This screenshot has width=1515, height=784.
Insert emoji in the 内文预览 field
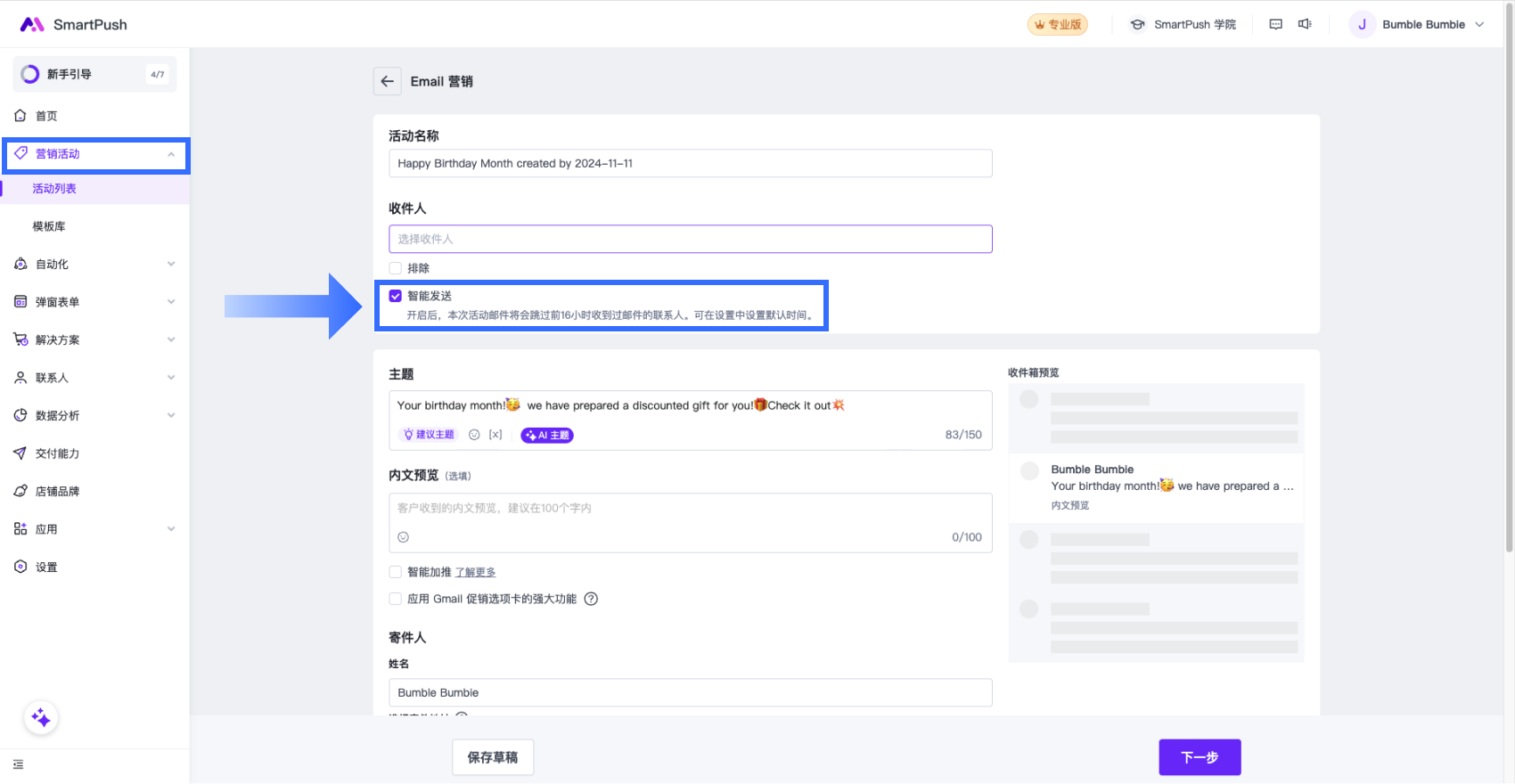pos(403,537)
